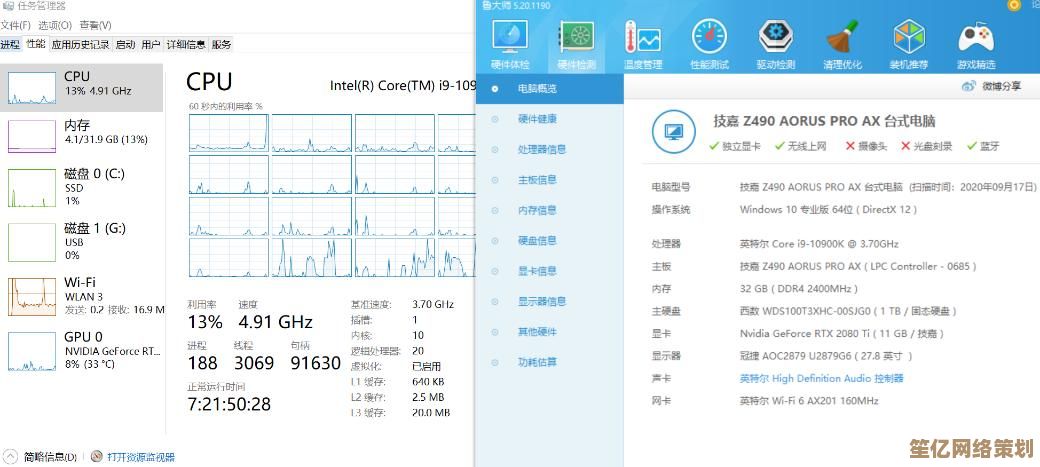Open 温度管理 thermometer icon
The width and height of the screenshot is (1040, 467).
pos(643,38)
